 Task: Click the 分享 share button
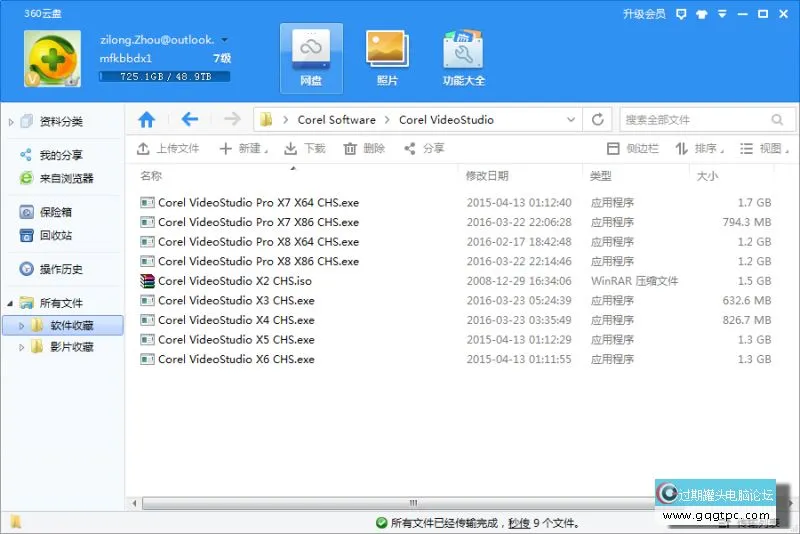pos(424,148)
